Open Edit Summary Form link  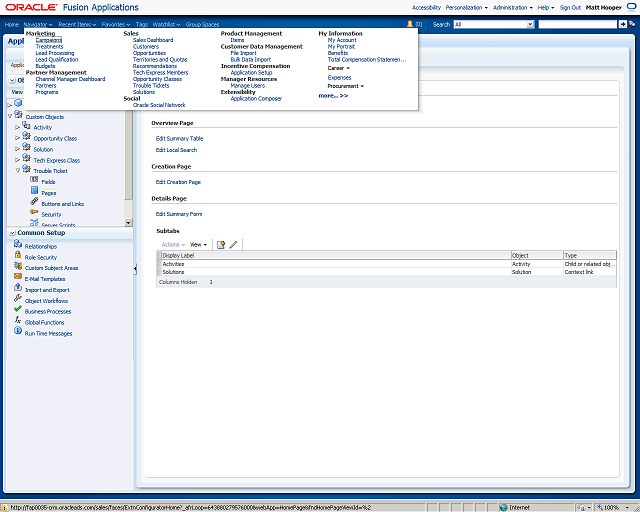(x=179, y=214)
